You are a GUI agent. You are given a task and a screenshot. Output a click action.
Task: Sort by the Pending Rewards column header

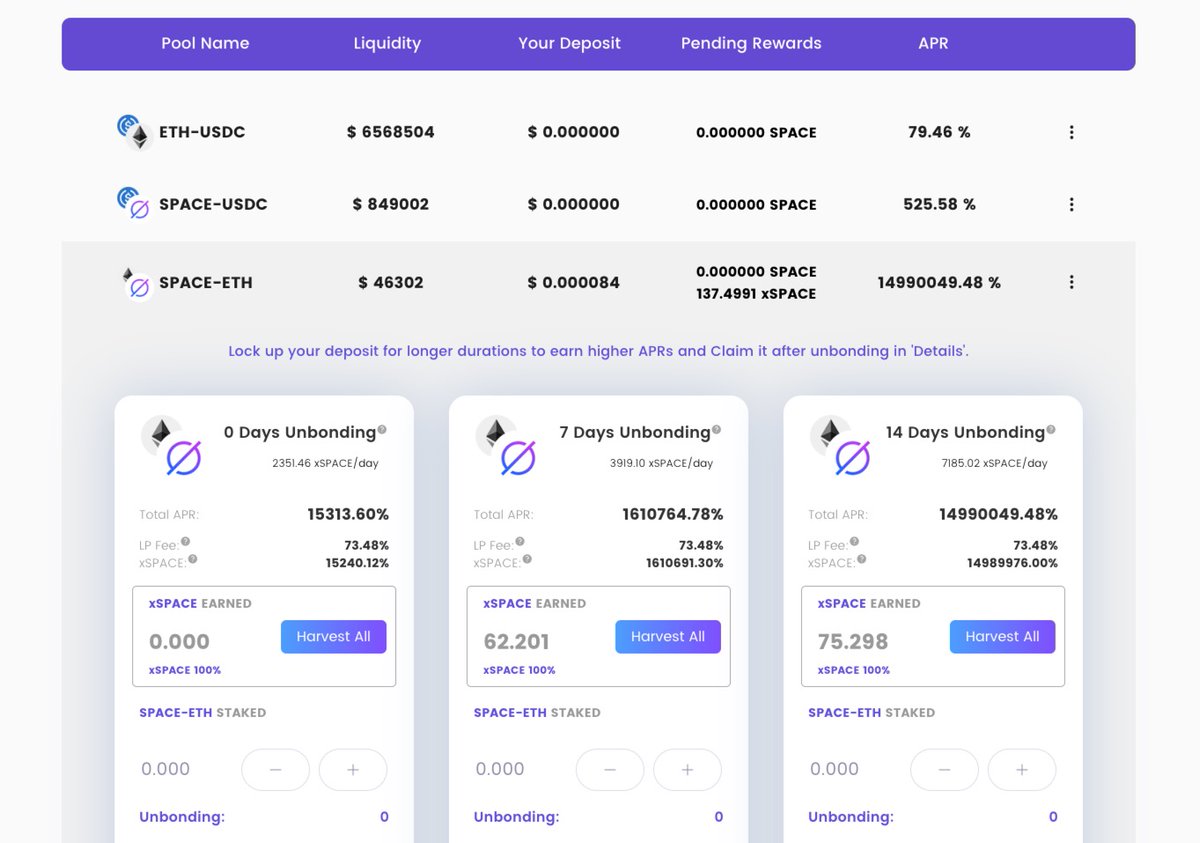click(751, 44)
